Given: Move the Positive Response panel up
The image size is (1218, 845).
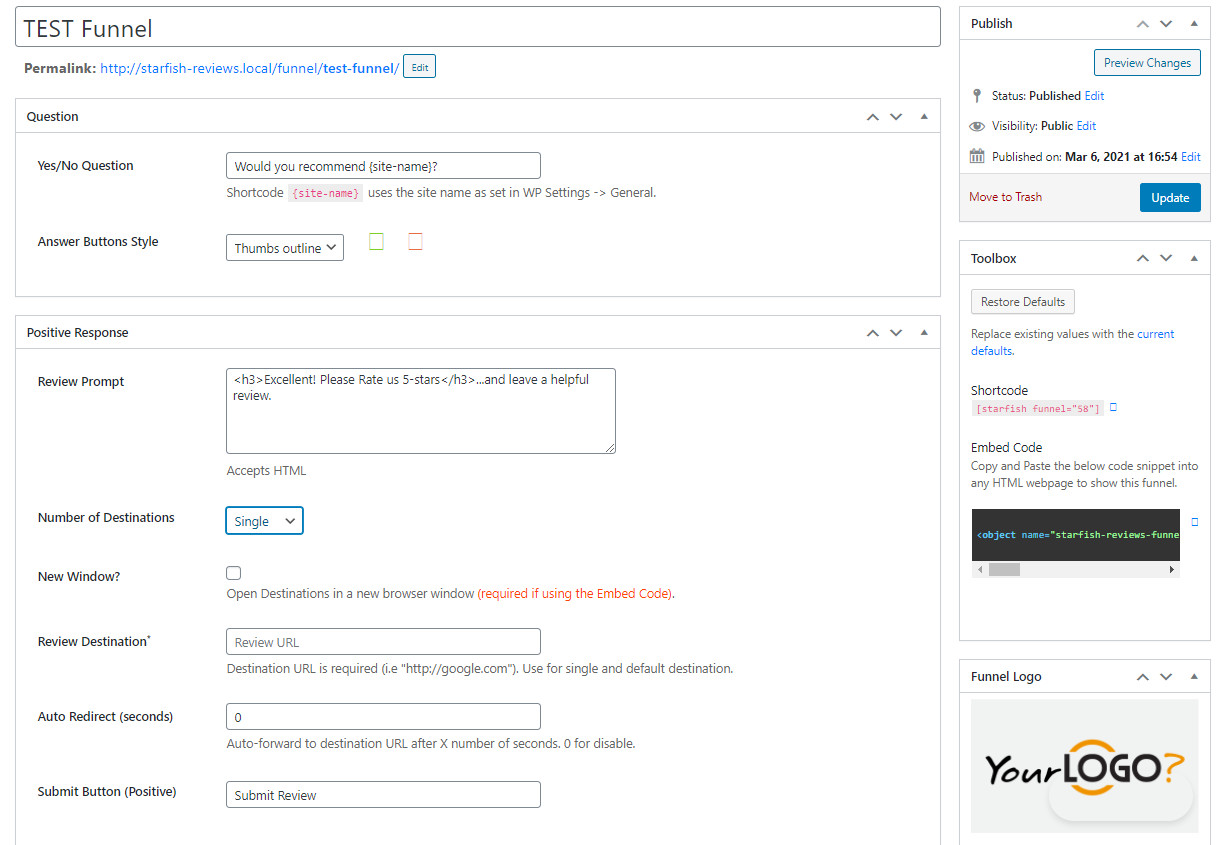Looking at the screenshot, I should pyautogui.click(x=872, y=332).
